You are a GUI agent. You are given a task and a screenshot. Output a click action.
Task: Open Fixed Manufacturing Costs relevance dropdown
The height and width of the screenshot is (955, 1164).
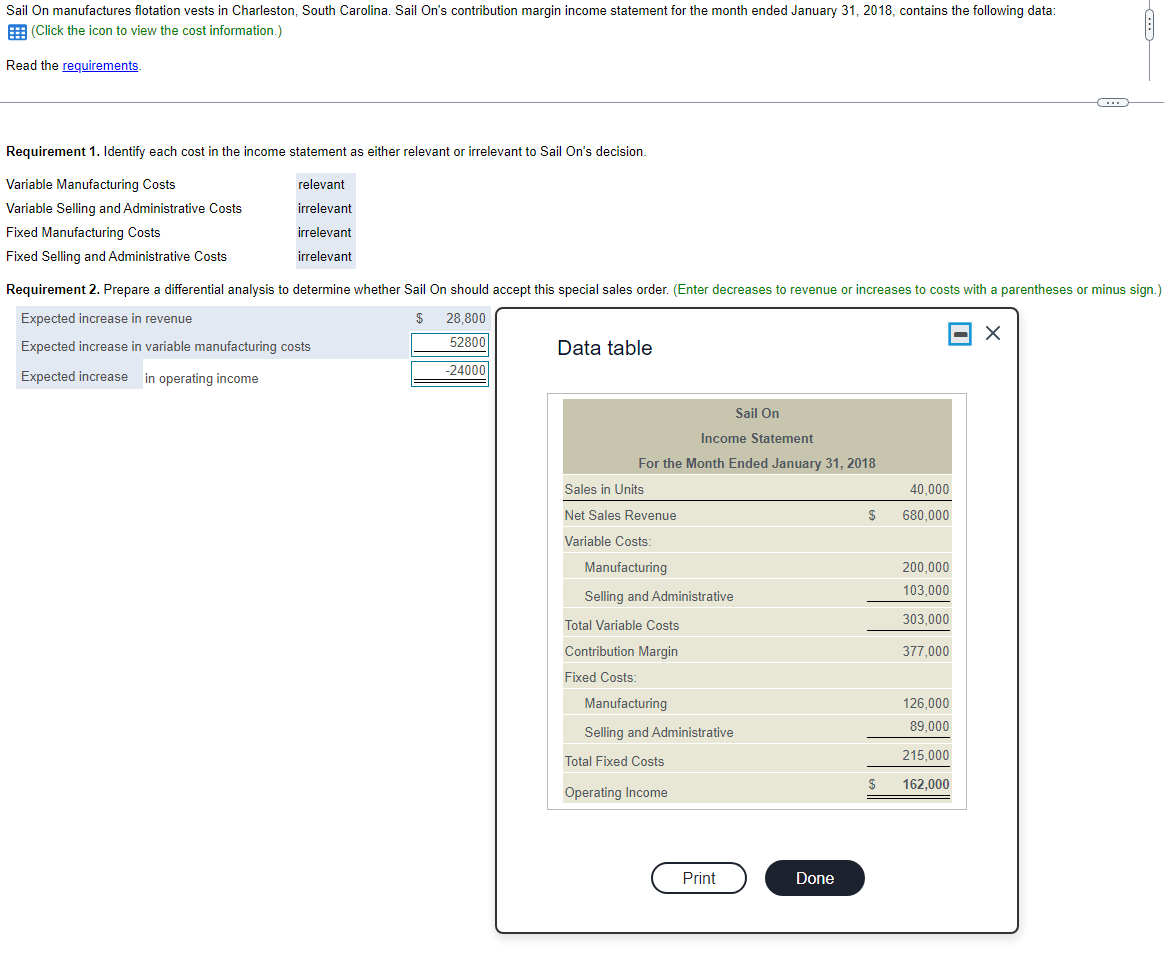[325, 232]
